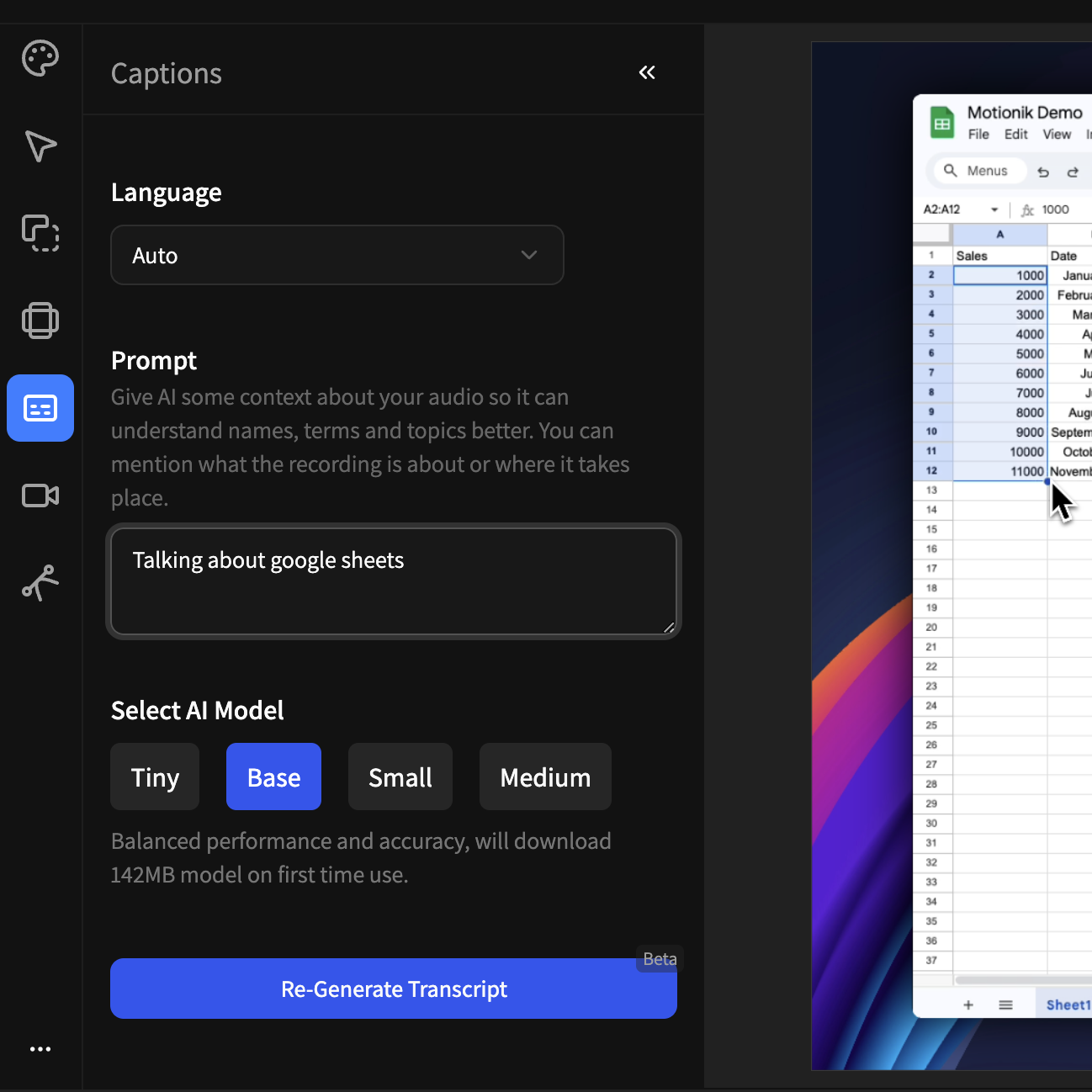Select the scissors trim tool
This screenshot has height=1092, width=1092.
[40, 582]
